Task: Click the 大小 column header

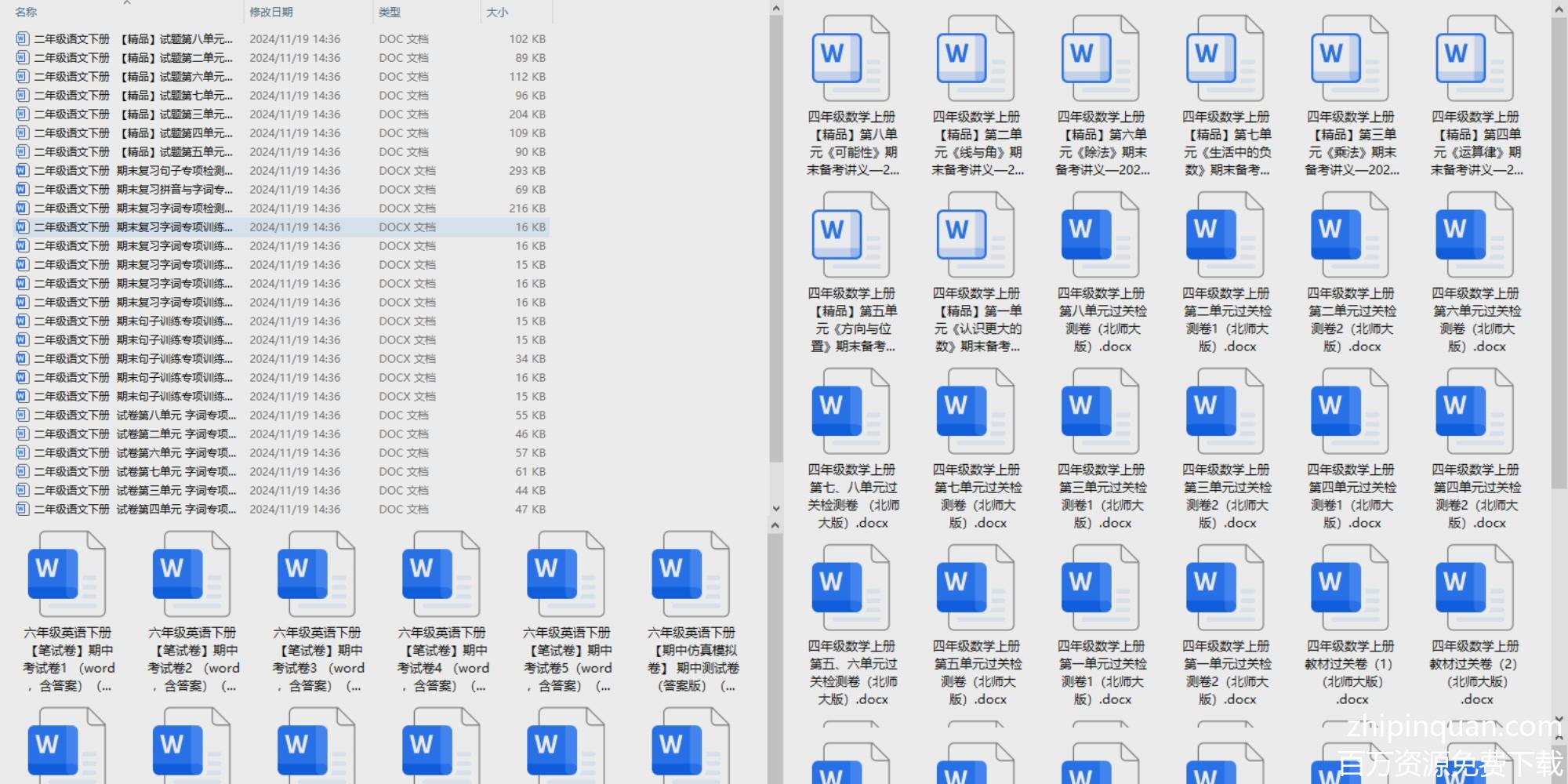Action: click(x=497, y=13)
